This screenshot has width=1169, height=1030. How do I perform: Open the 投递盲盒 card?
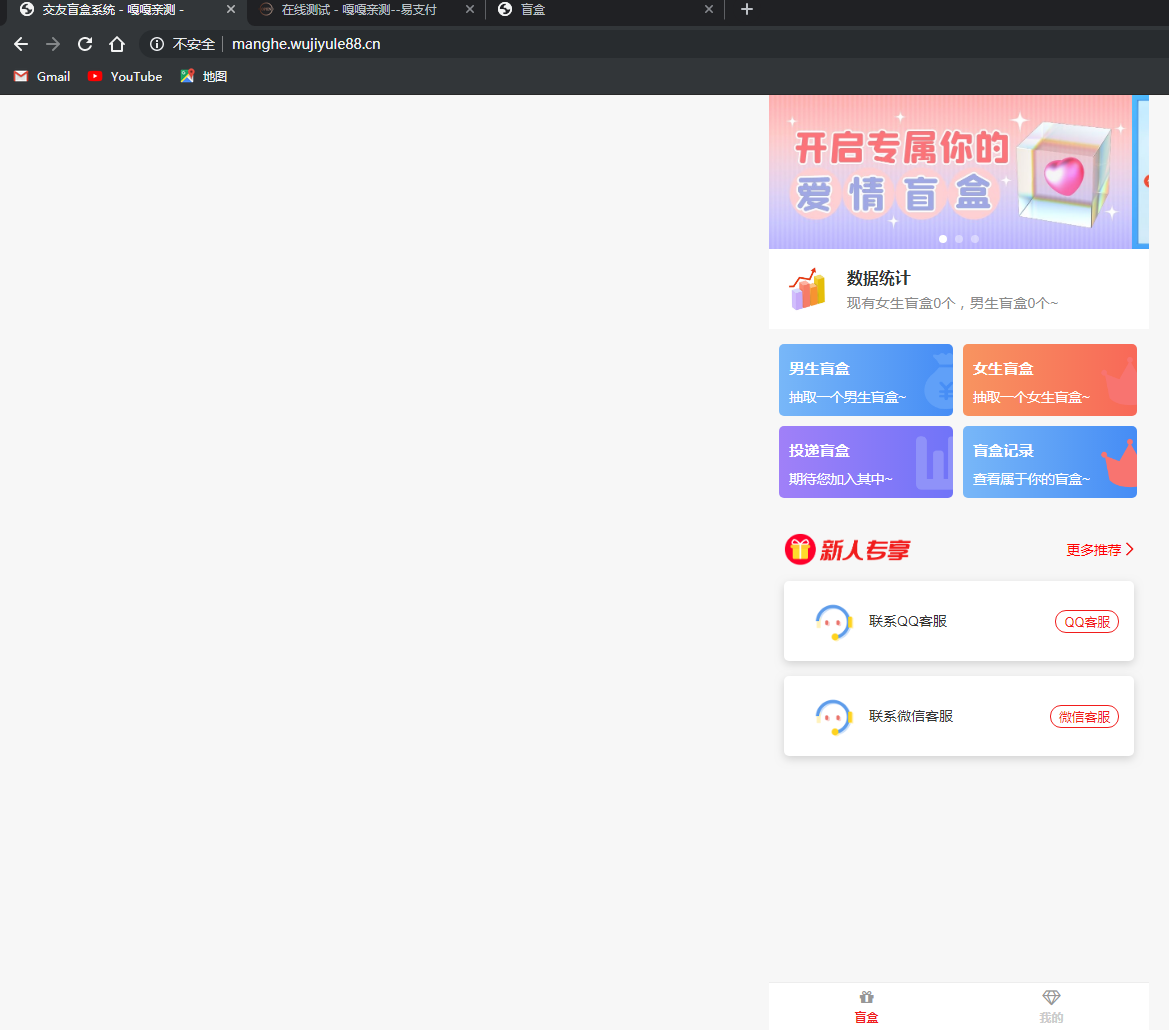point(865,462)
